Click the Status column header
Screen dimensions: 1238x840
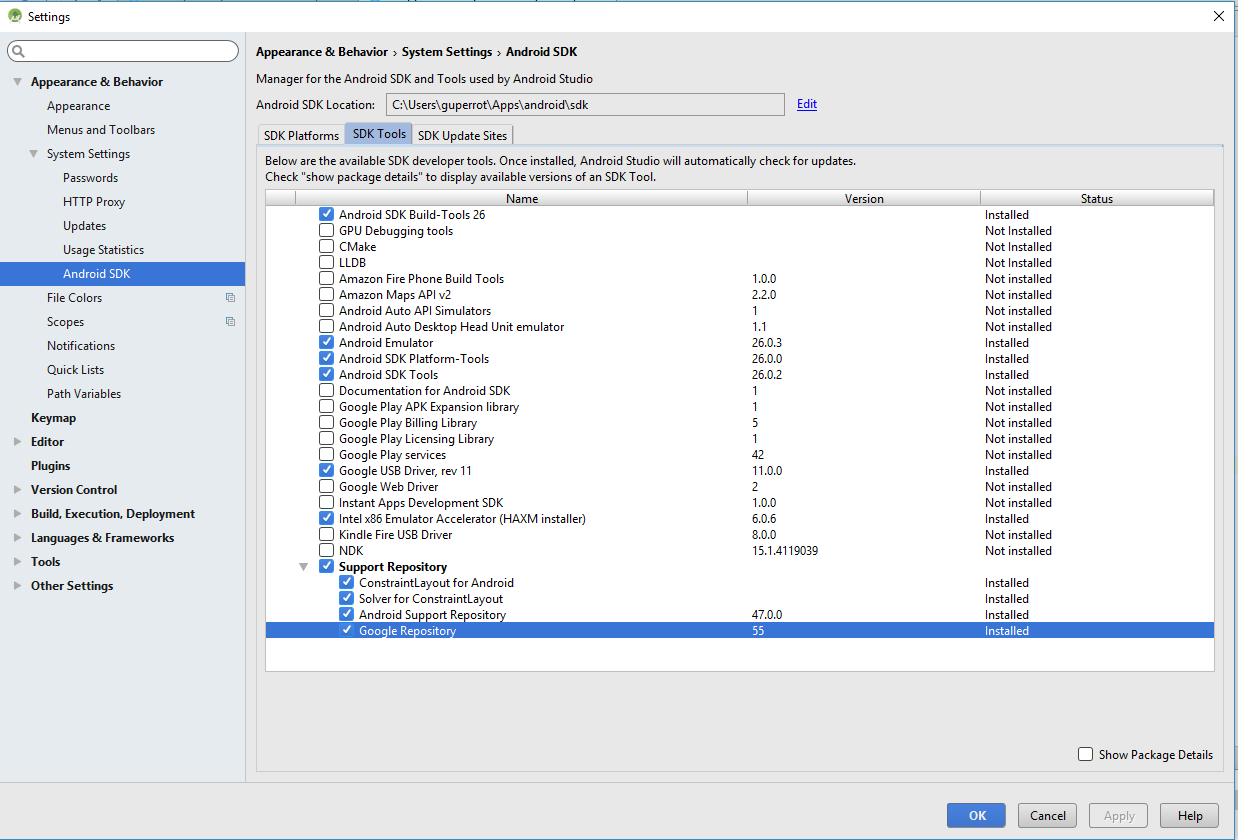[1097, 198]
